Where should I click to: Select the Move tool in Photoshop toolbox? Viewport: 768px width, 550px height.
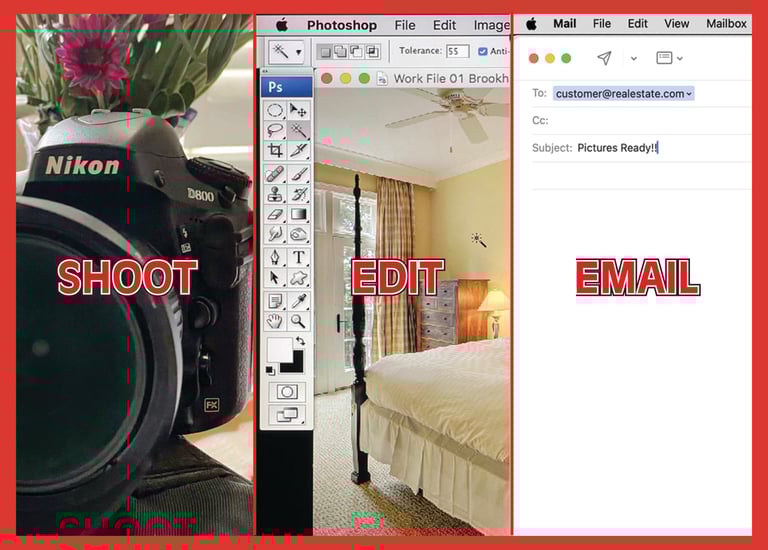(298, 111)
